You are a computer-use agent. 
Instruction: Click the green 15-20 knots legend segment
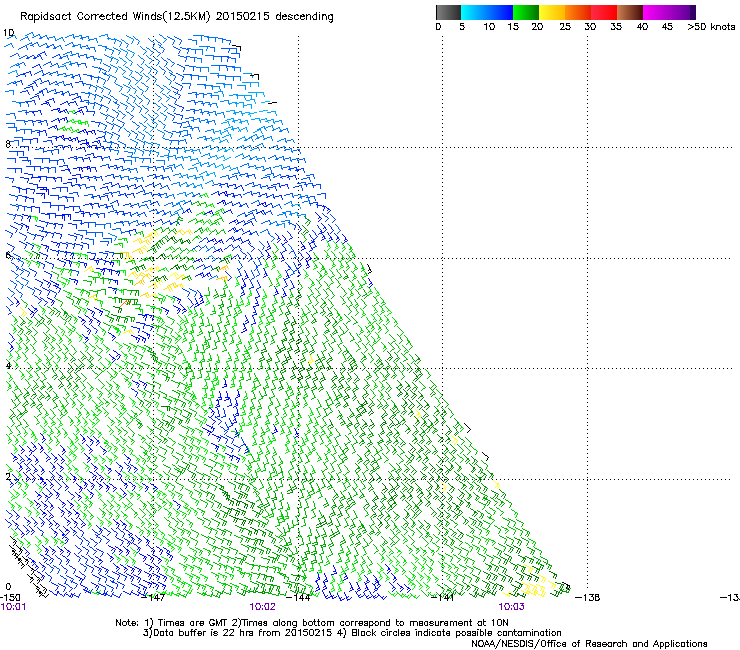click(x=526, y=12)
